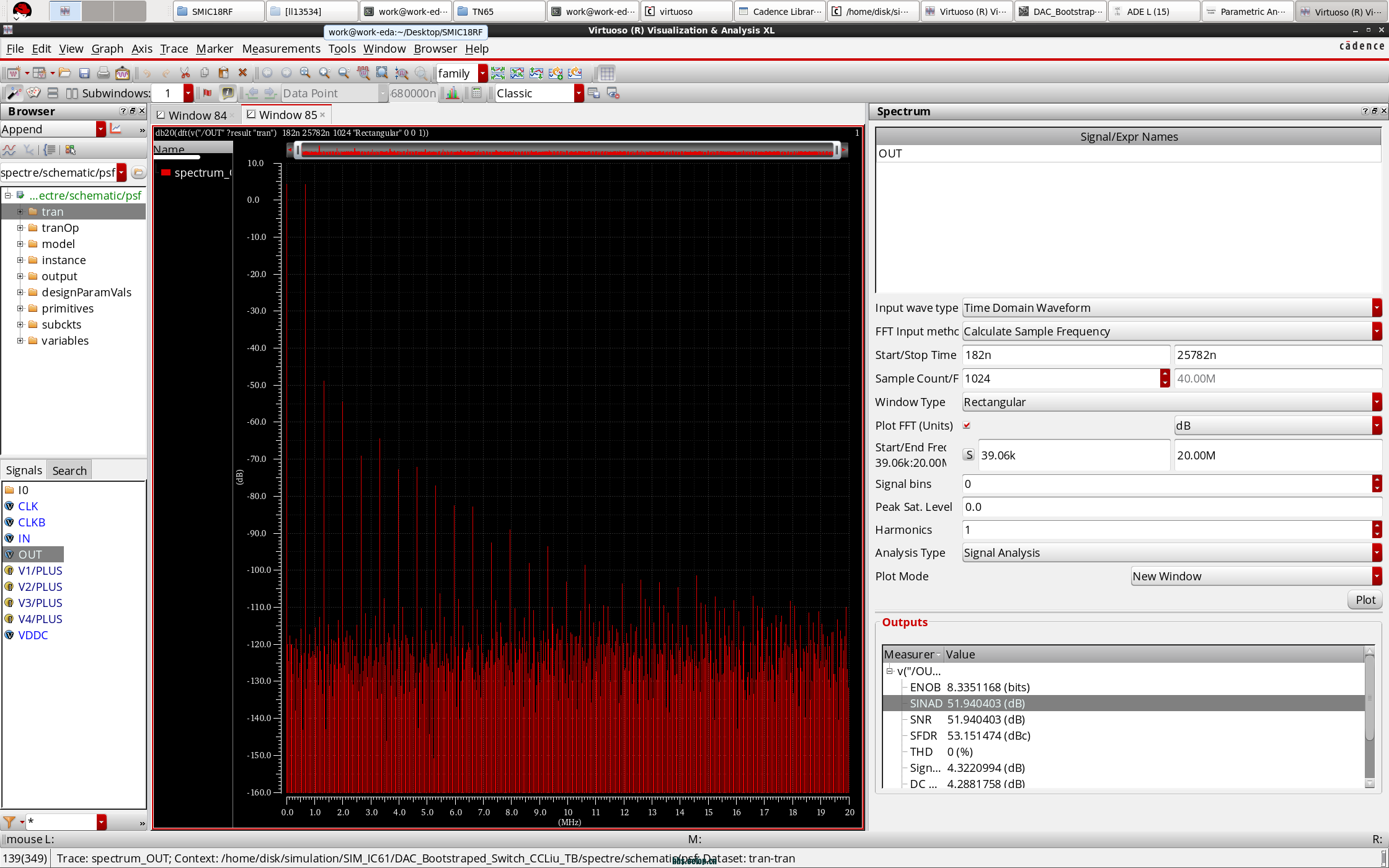This screenshot has width=1389, height=868.
Task: Click the Save Image framed waveform icon
Action: point(123,73)
